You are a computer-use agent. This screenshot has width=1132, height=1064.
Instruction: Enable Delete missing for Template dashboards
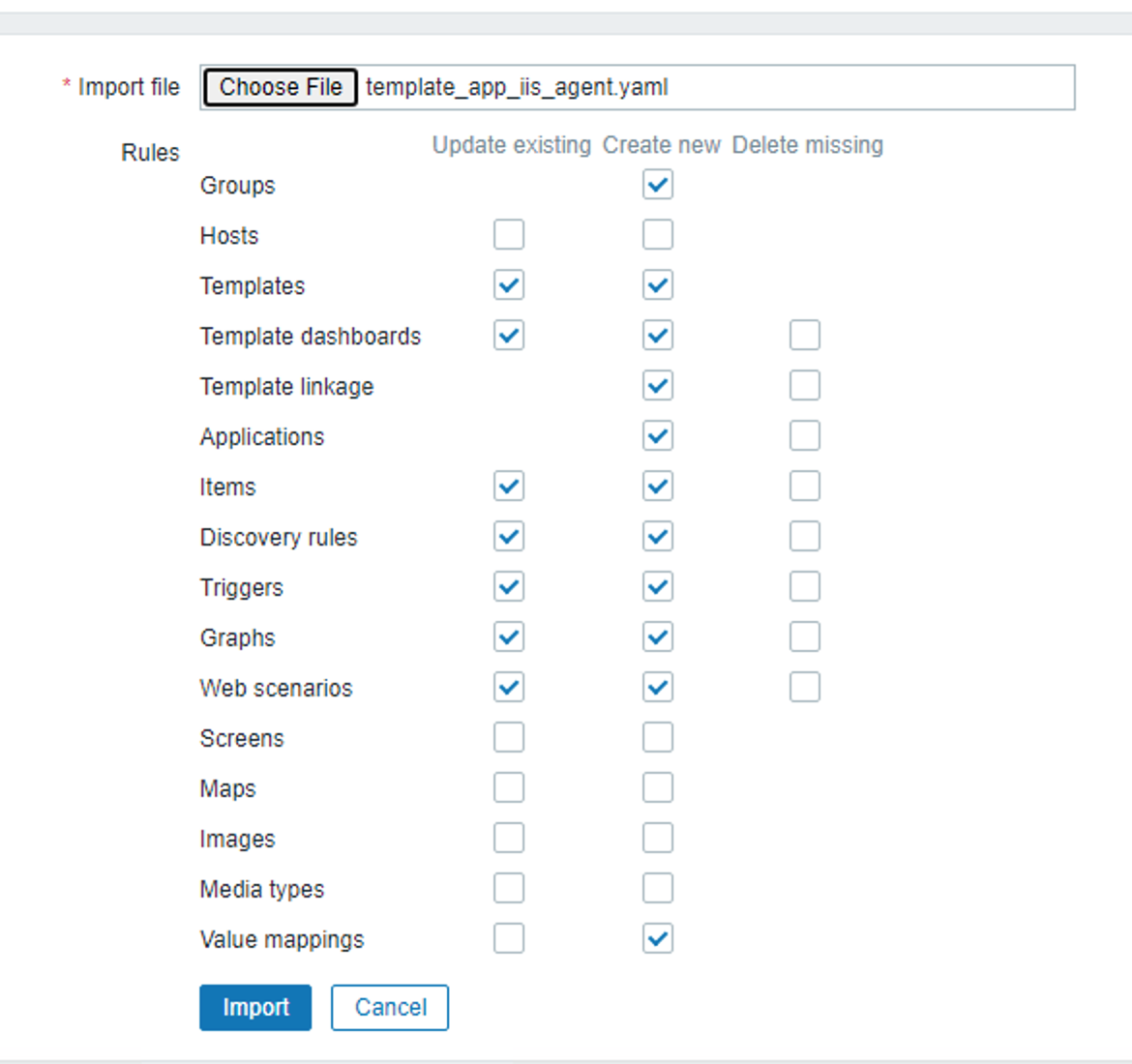point(805,336)
